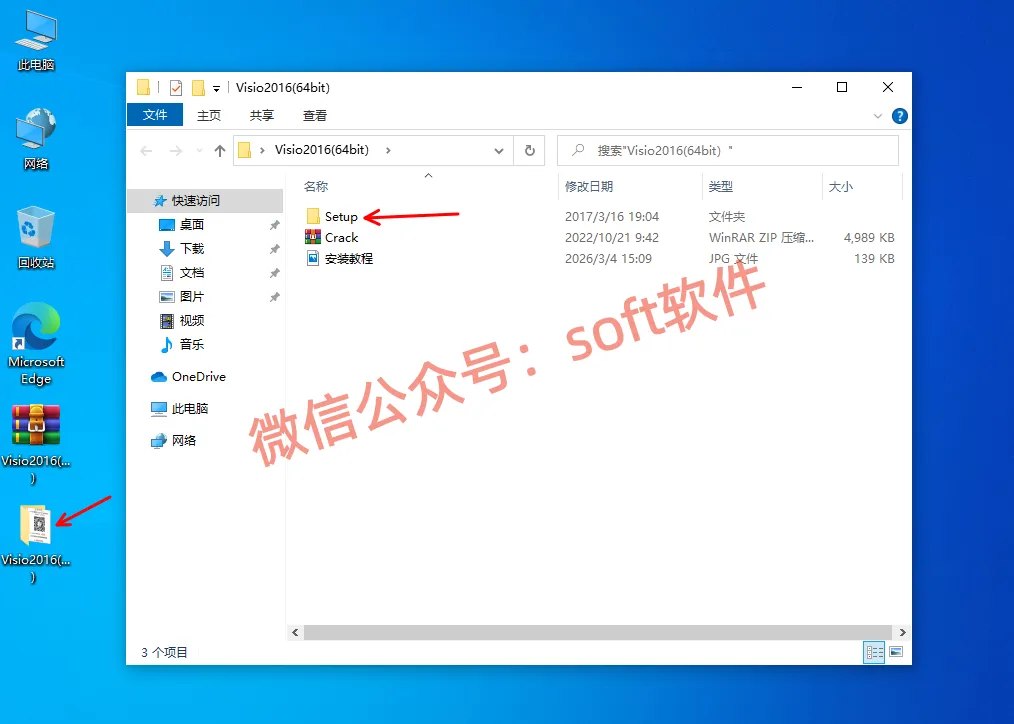Screen dimensions: 1014x724
Task: Click the 文件夹 type cell
Action: coord(727,217)
